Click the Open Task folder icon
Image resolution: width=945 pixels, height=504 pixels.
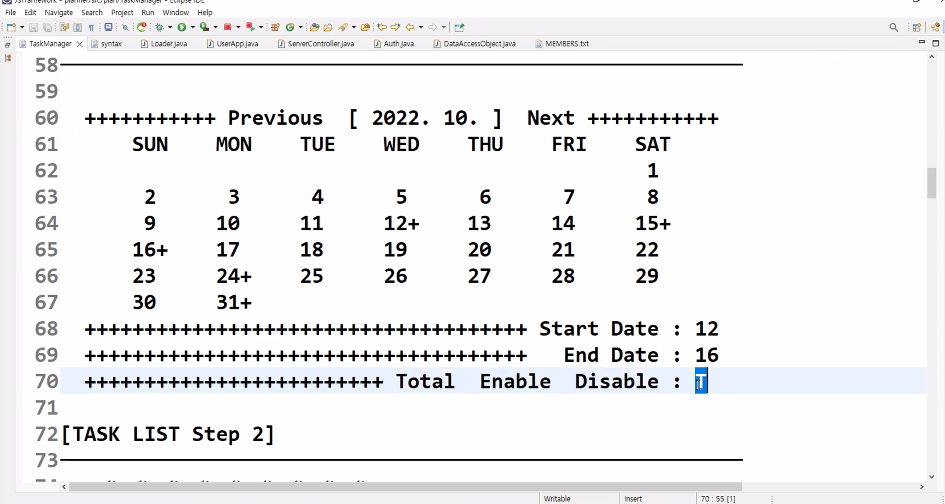tap(328, 27)
